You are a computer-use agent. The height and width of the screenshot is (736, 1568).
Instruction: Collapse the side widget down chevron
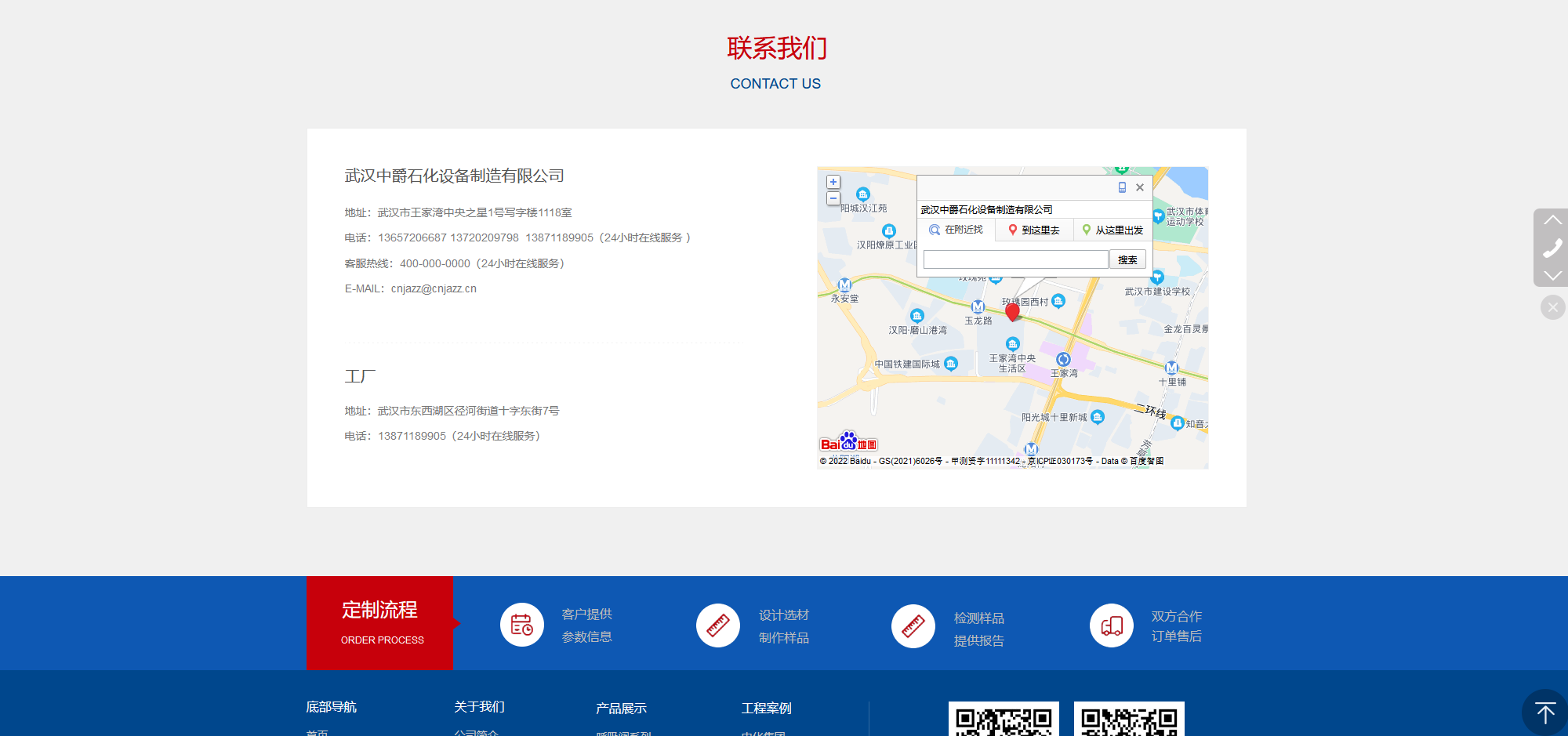[1552, 275]
